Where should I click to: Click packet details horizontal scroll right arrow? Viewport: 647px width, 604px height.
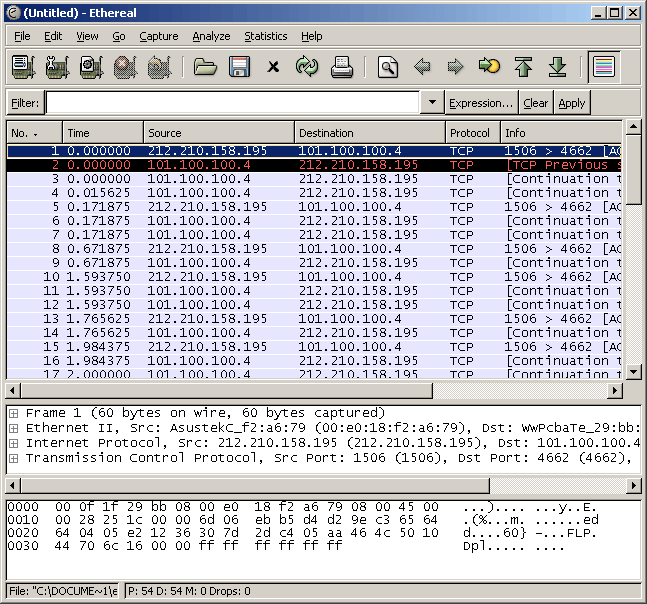pos(633,486)
